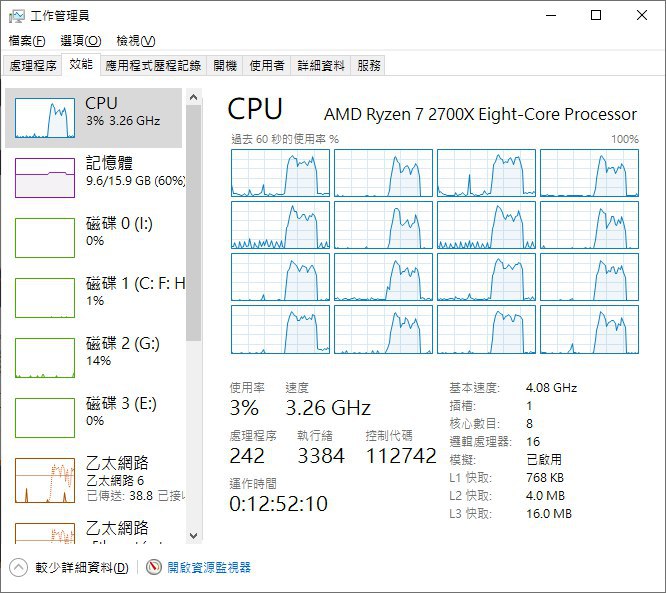Open 磁碟 0 (I:) disk performance
This screenshot has height=593, width=666.
(93, 237)
